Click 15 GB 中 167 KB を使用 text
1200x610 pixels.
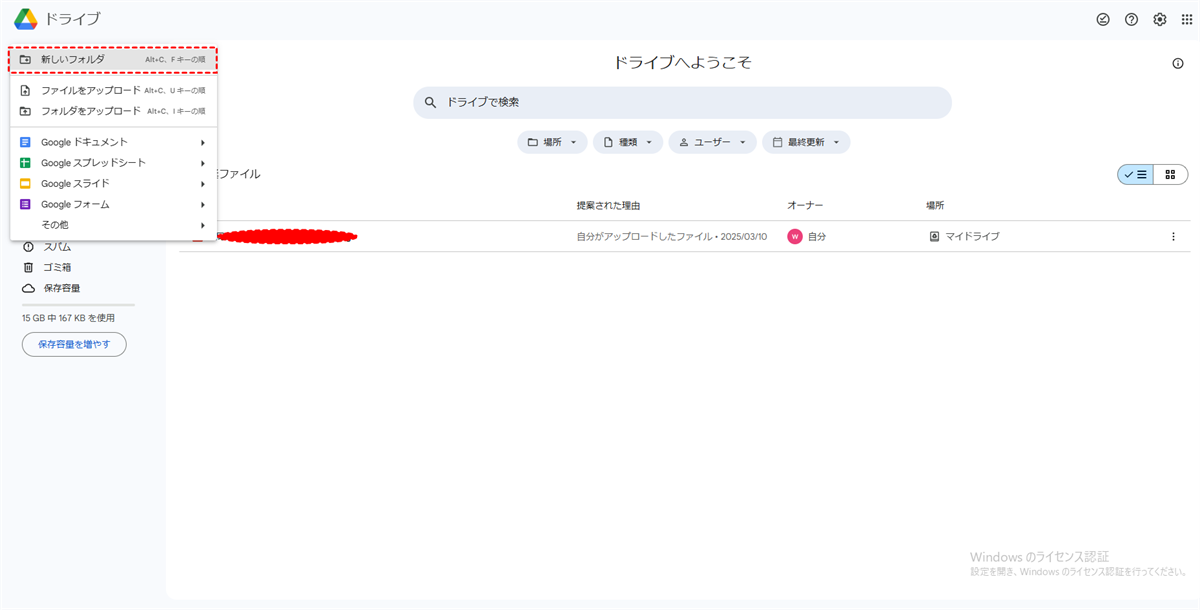coord(68,318)
